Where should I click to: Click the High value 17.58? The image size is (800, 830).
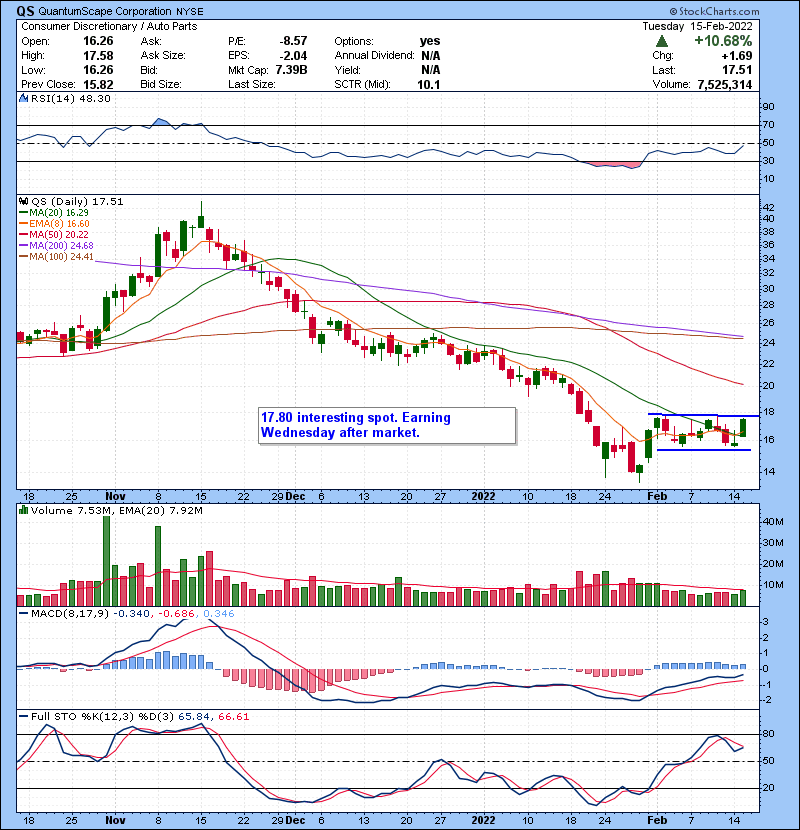point(98,56)
